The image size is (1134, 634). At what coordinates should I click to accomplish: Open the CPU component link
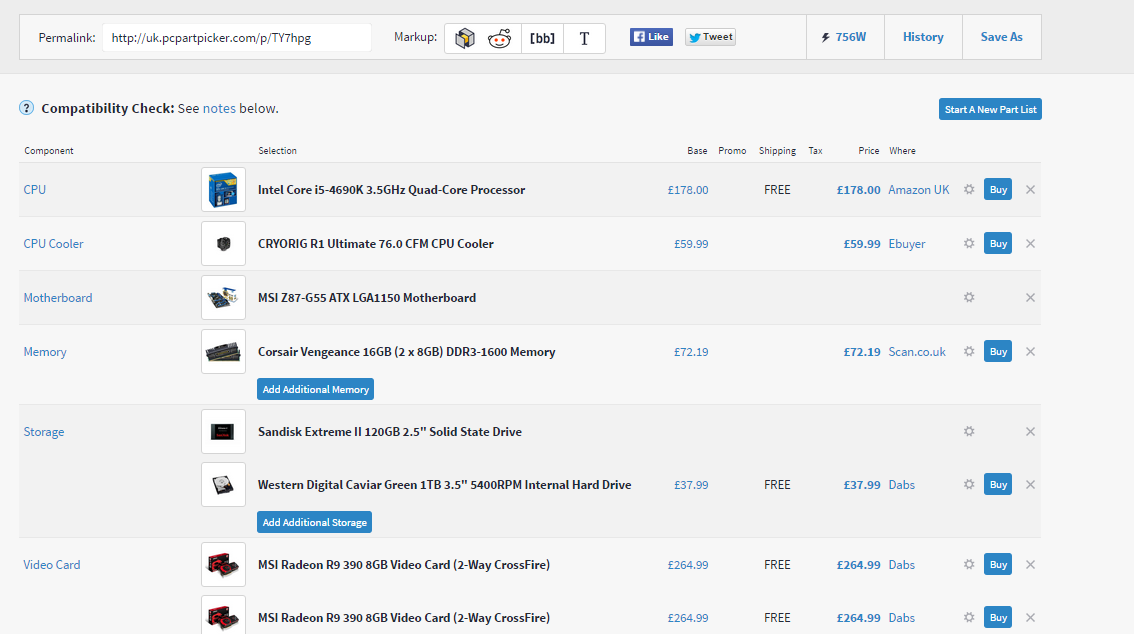pyautogui.click(x=35, y=189)
